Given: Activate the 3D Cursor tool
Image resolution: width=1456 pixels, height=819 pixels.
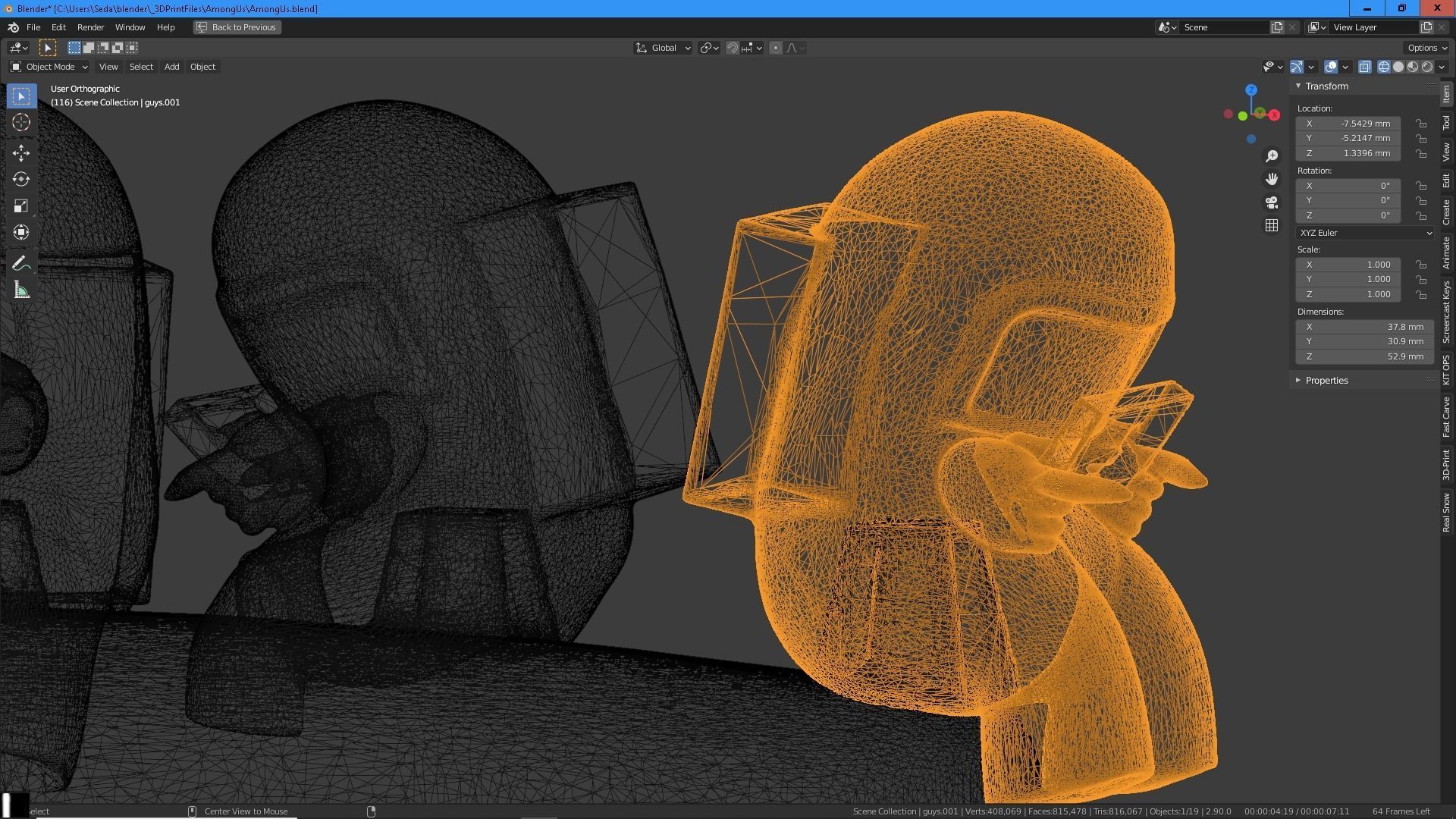Looking at the screenshot, I should pyautogui.click(x=21, y=122).
